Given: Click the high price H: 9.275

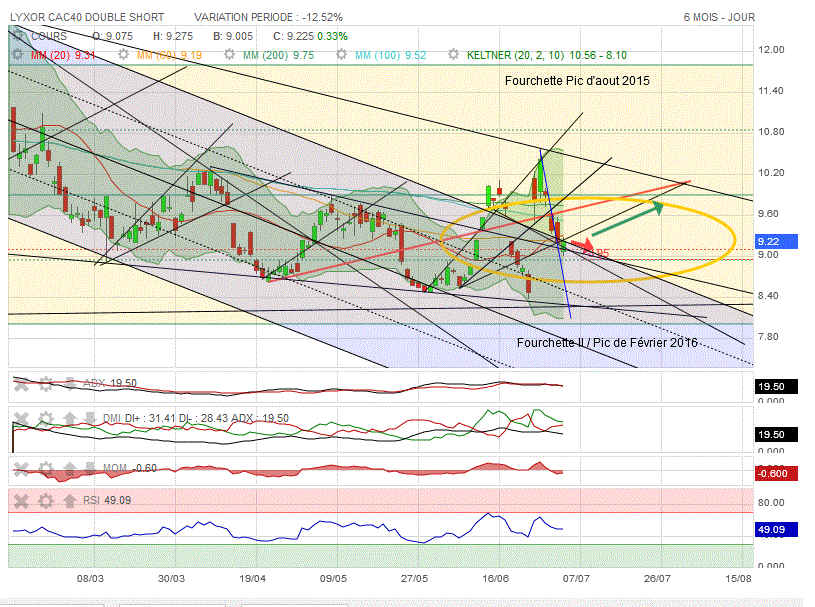Looking at the screenshot, I should pos(173,36).
